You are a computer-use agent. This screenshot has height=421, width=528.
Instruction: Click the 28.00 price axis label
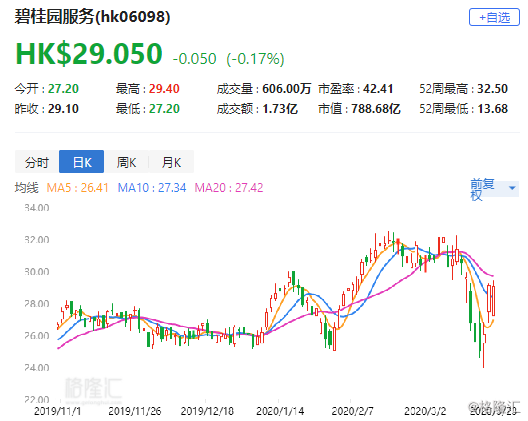point(37,304)
